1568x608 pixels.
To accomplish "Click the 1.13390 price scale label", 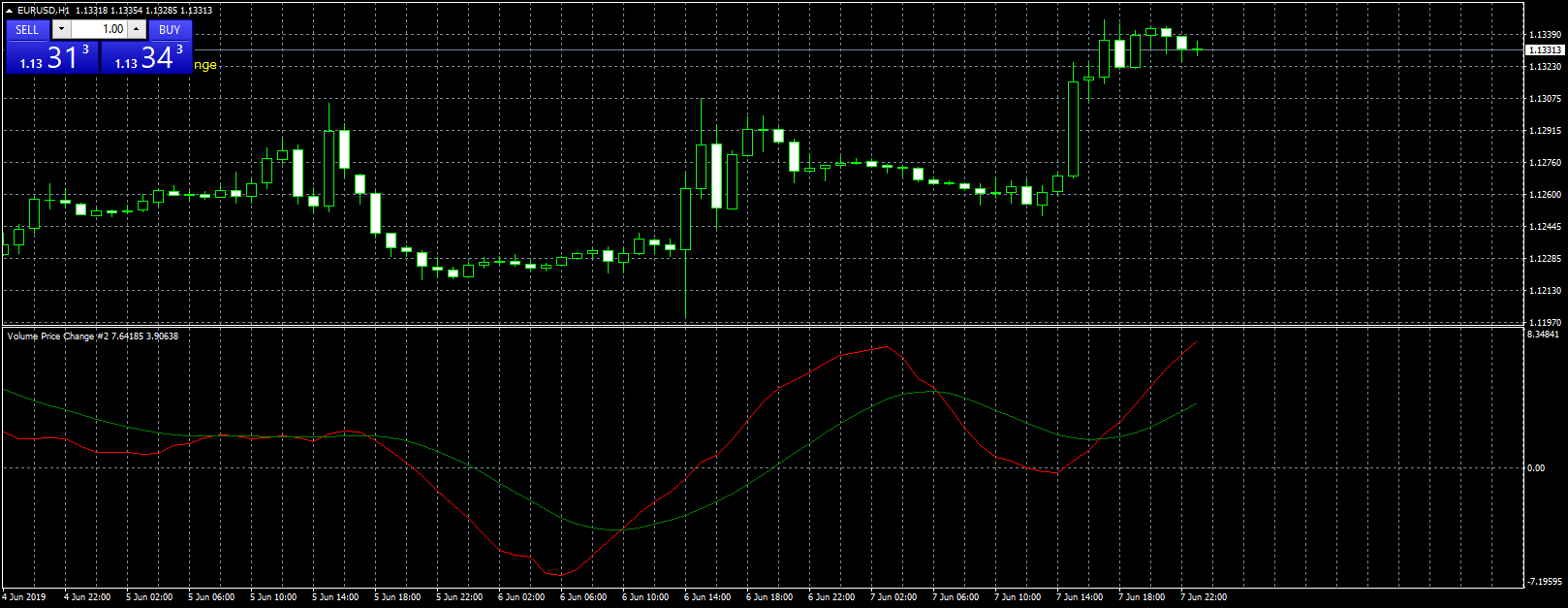I will pyautogui.click(x=1545, y=34).
